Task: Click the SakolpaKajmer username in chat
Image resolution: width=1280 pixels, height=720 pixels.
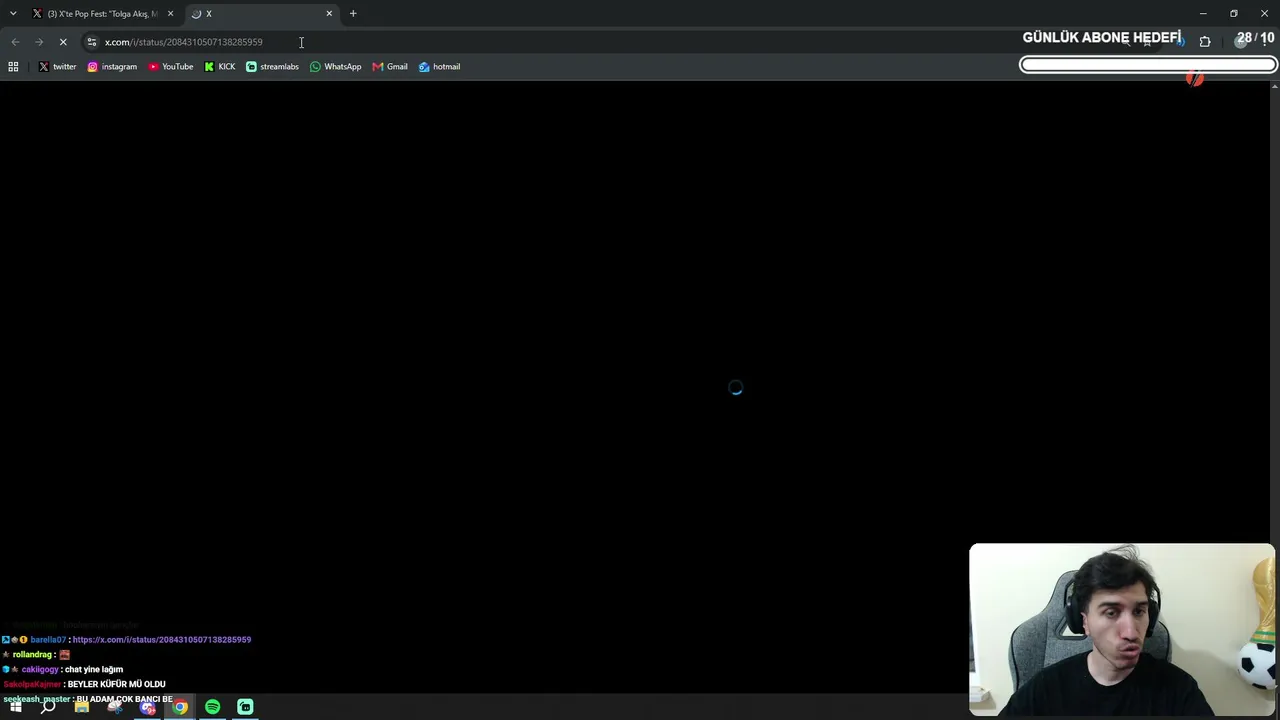Action: 32,685
